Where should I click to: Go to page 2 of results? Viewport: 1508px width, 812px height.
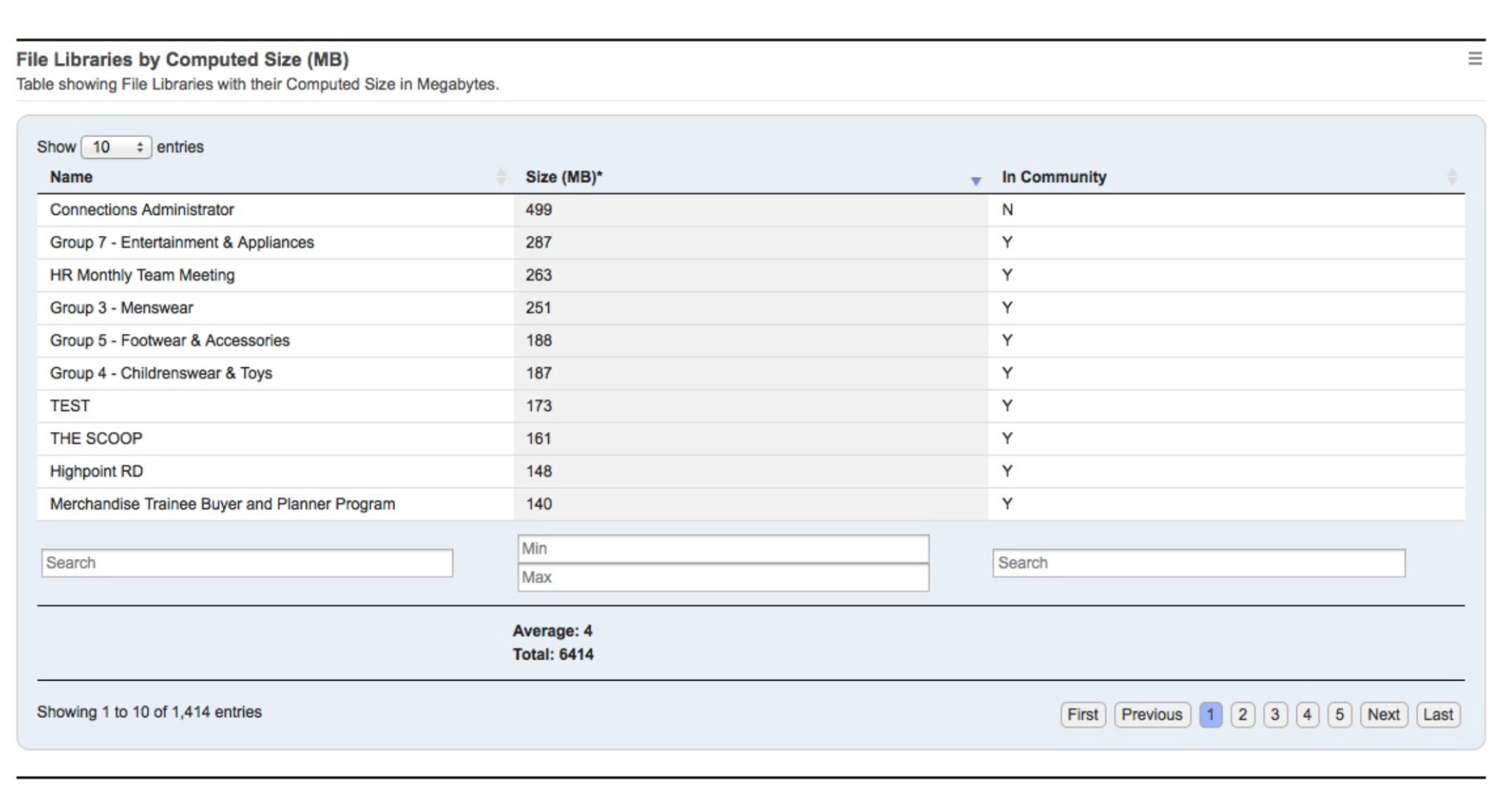coord(1242,714)
